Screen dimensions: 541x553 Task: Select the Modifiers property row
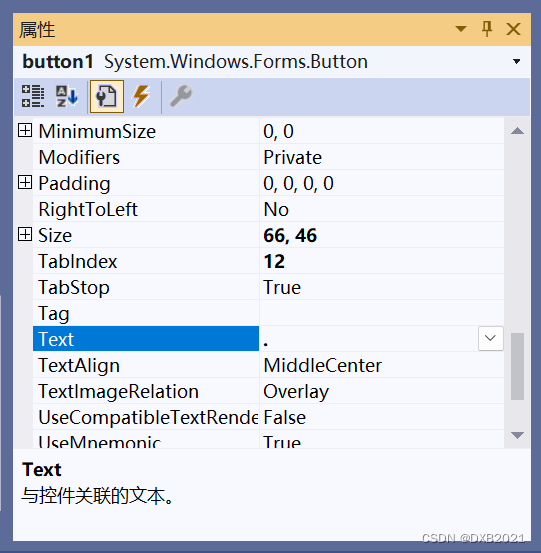(x=268, y=157)
